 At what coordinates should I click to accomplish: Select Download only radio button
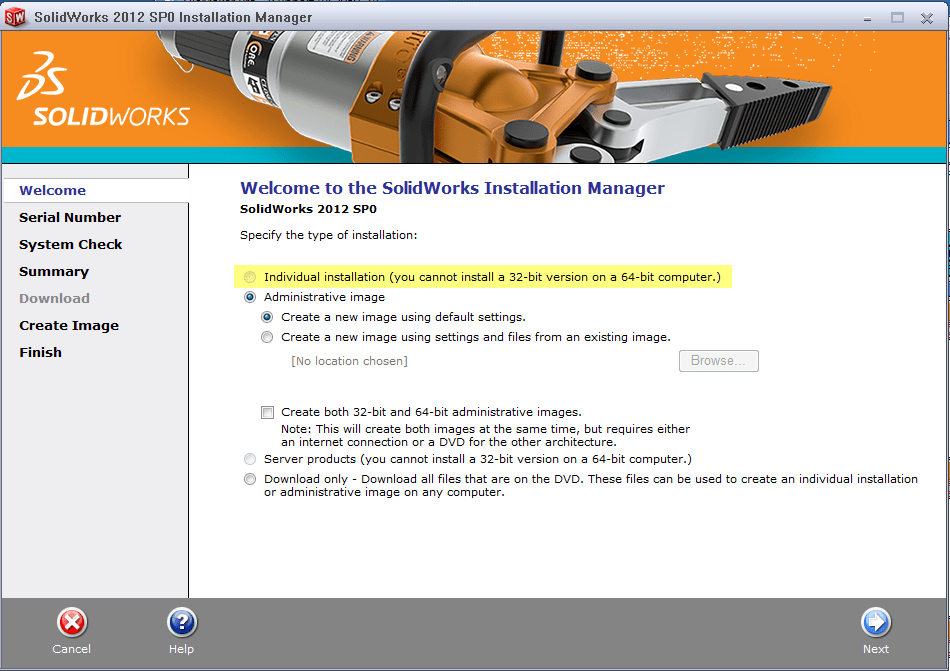[x=250, y=479]
